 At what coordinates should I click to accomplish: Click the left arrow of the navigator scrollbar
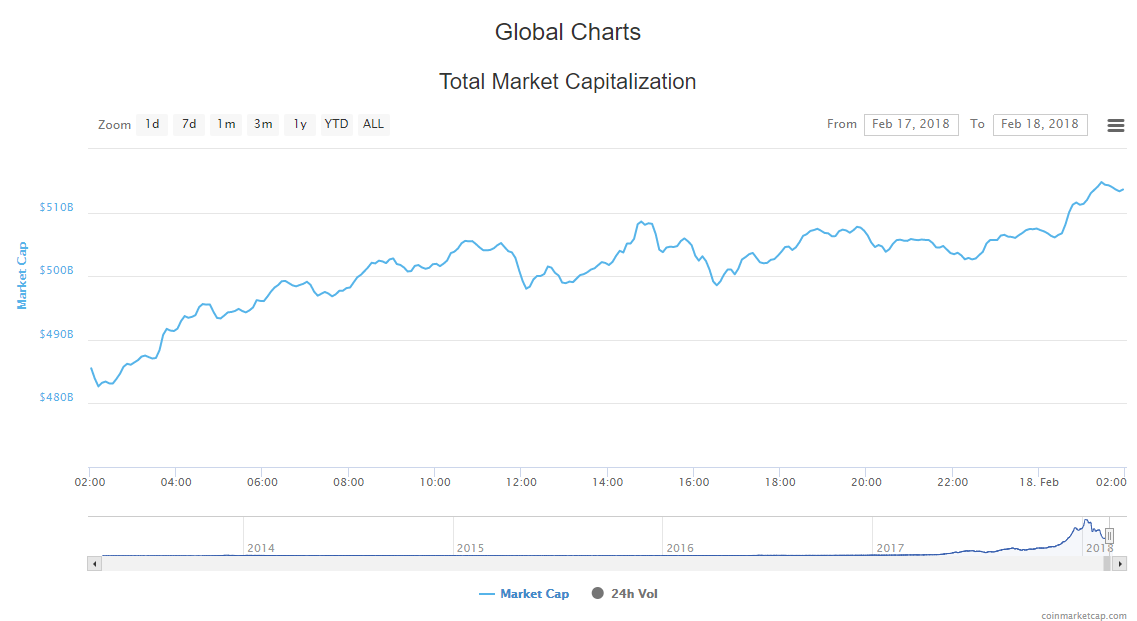pyautogui.click(x=95, y=563)
